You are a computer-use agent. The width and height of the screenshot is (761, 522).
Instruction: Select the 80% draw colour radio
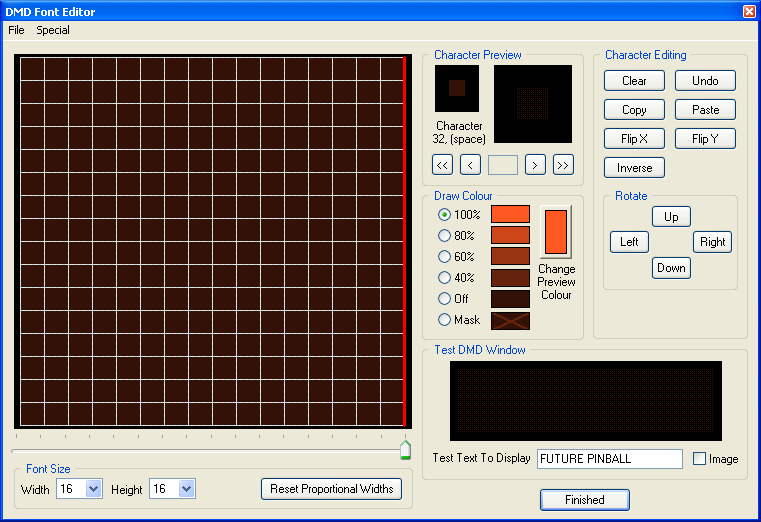pyautogui.click(x=444, y=235)
